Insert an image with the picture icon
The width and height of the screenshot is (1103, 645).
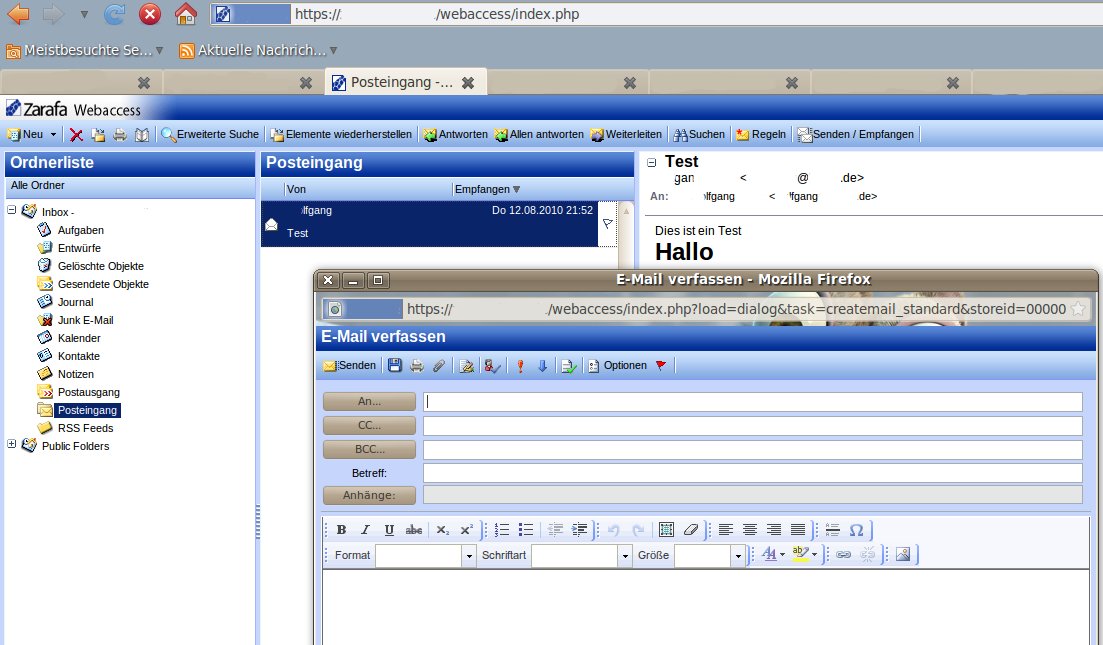903,555
